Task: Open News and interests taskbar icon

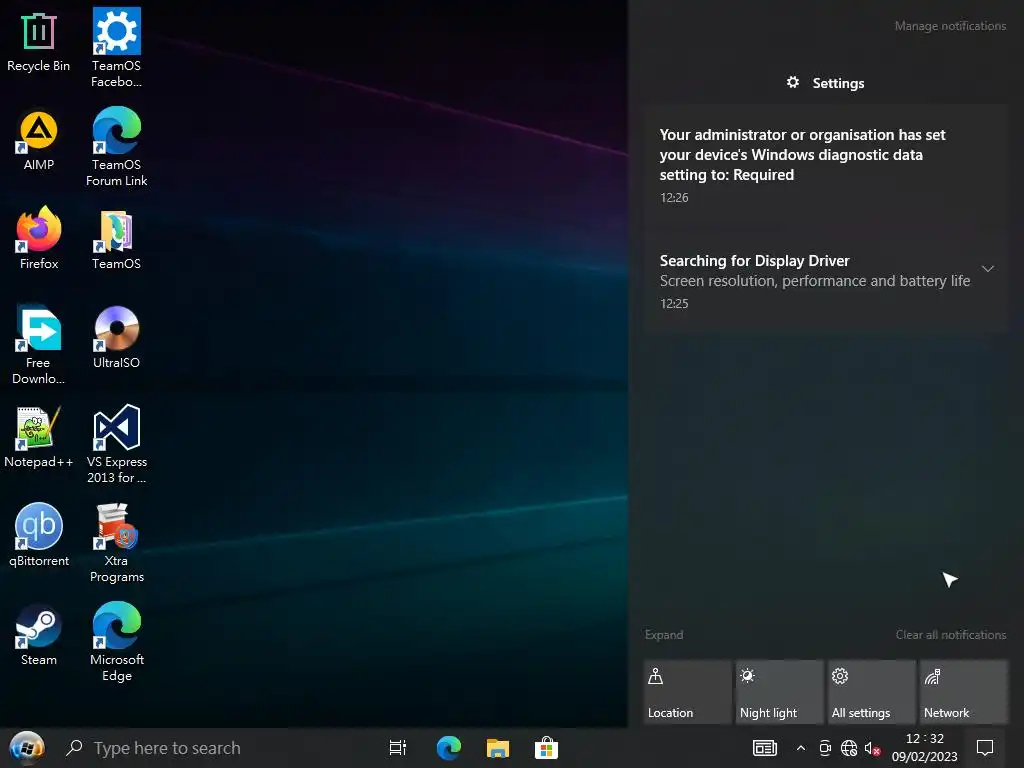Action: point(764,748)
